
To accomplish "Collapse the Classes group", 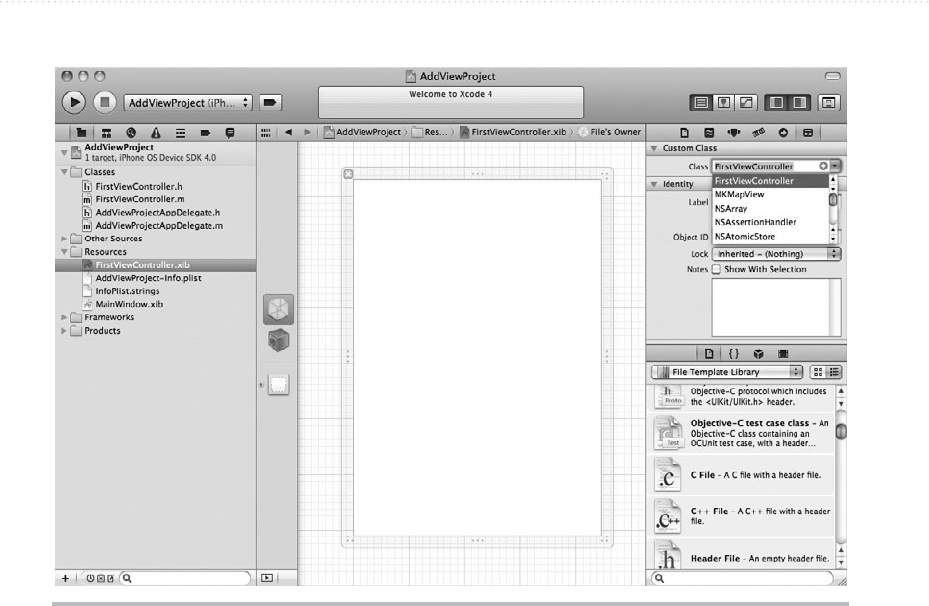I will (x=63, y=172).
